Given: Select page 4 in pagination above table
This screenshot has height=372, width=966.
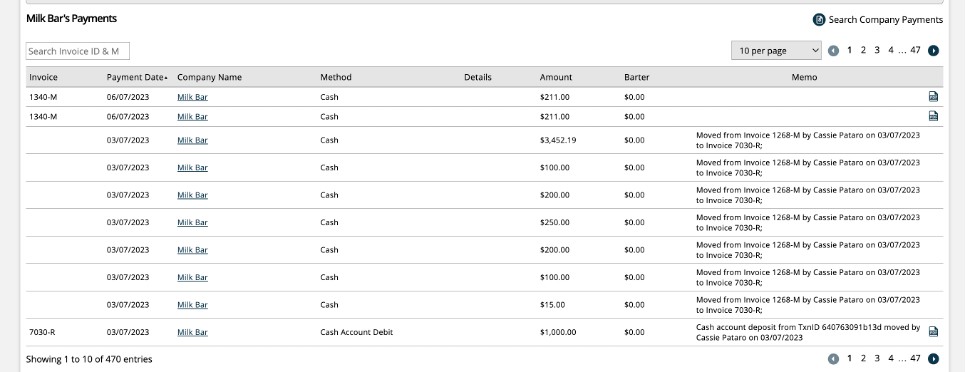Looking at the screenshot, I should click(x=890, y=51).
